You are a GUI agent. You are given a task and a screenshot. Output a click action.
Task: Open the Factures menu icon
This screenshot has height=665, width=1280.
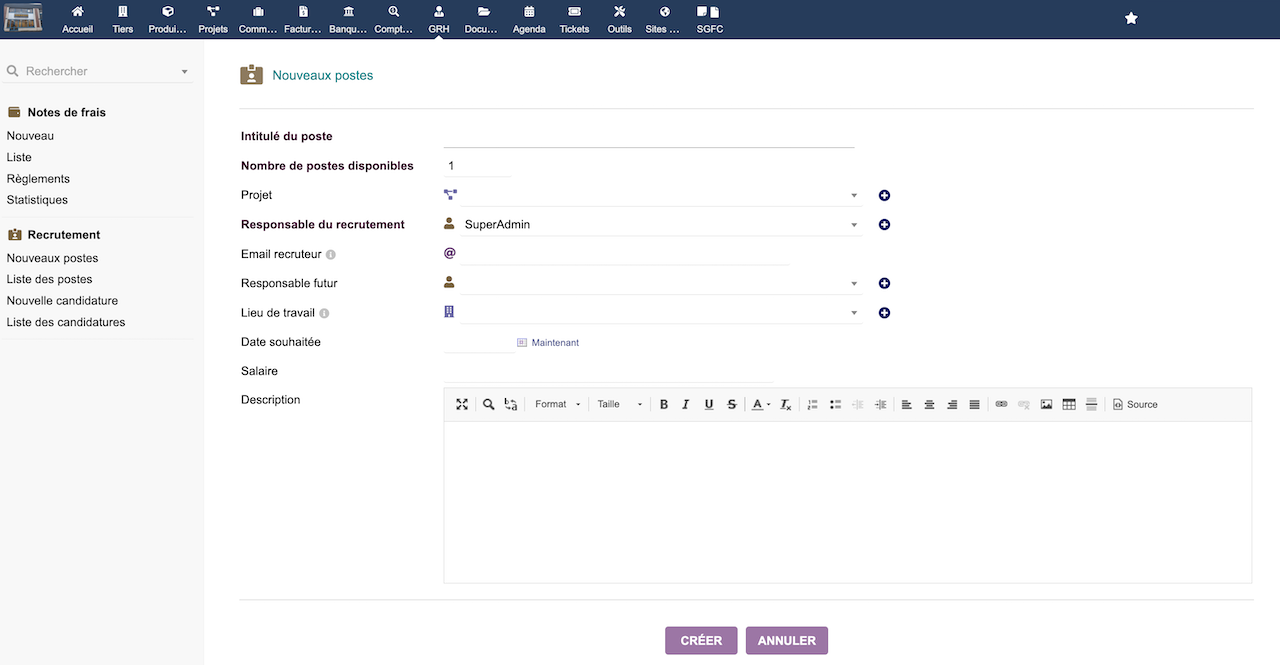(x=303, y=12)
